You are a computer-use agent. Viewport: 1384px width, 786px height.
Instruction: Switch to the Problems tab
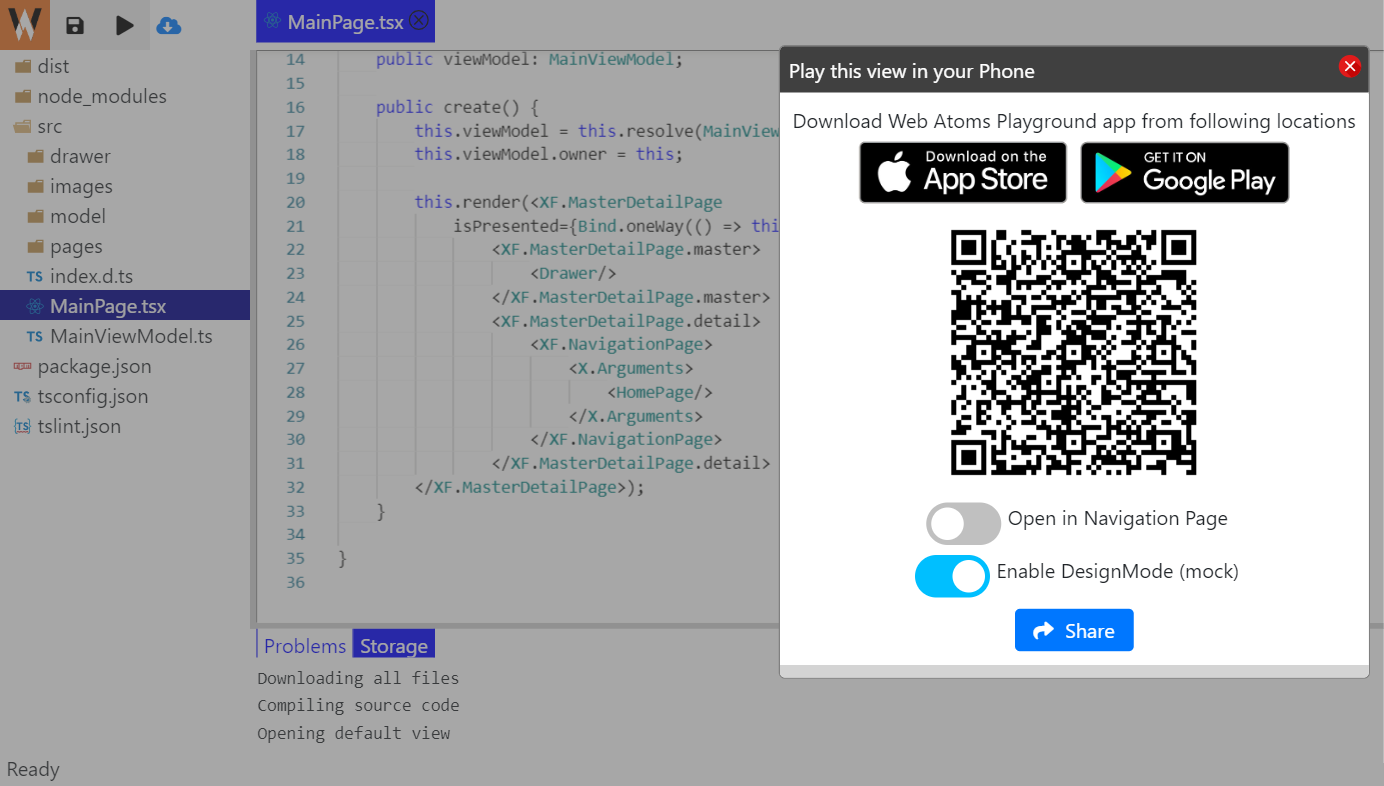[x=303, y=646]
